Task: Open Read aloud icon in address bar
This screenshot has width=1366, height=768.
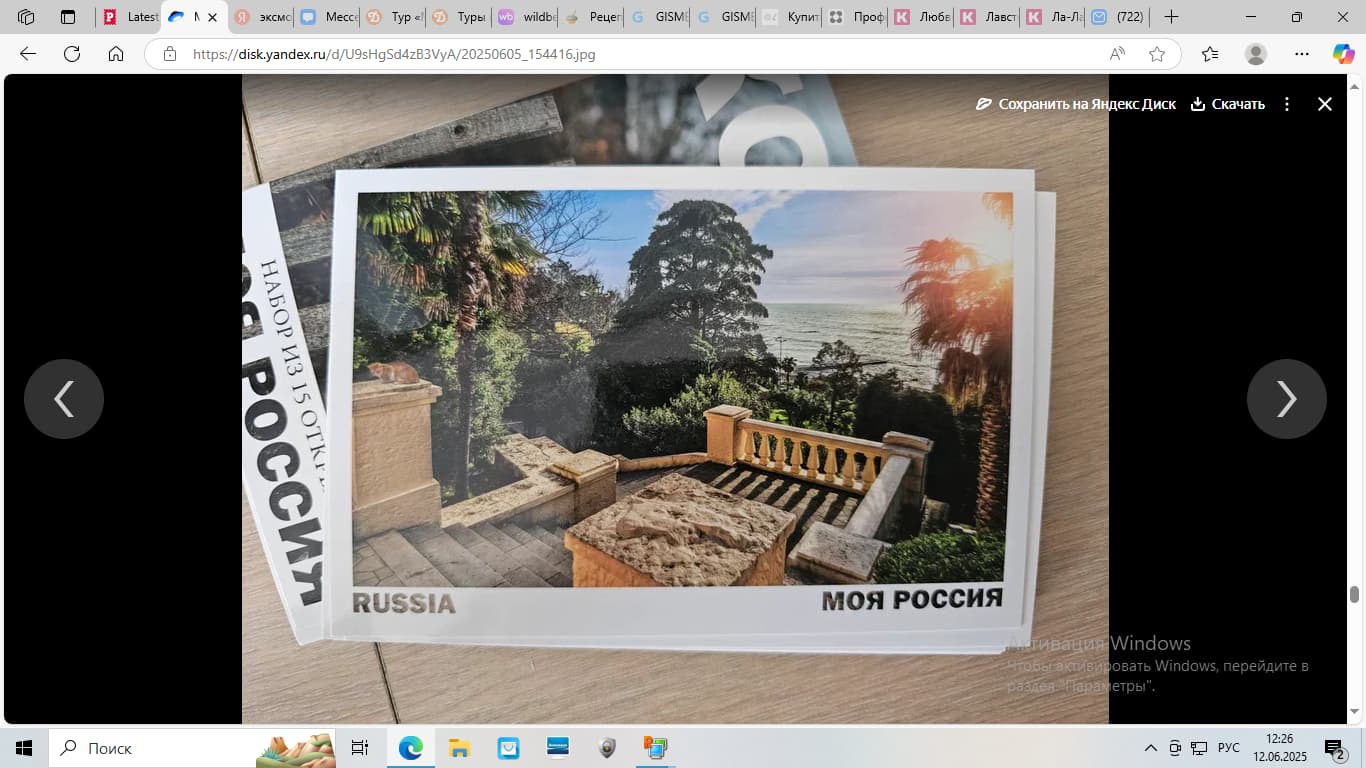Action: (1118, 54)
